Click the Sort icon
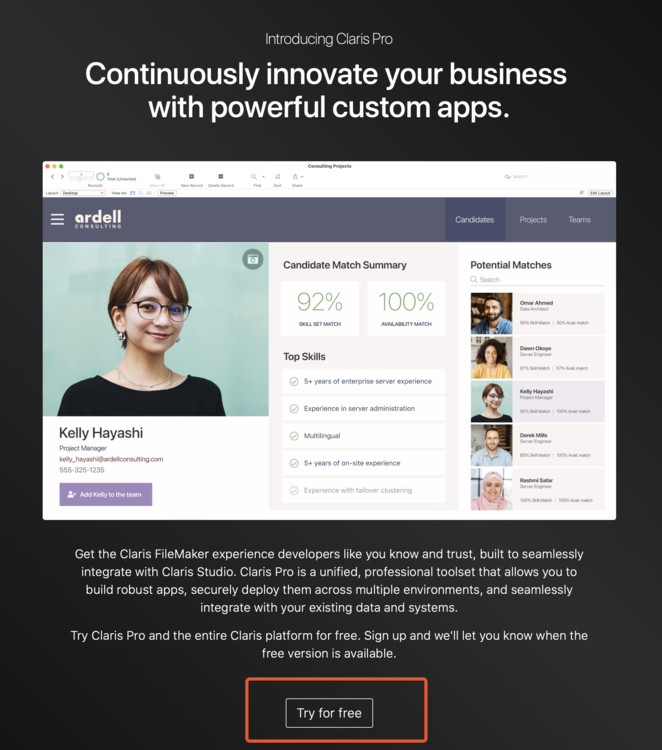Viewport: 662px width, 750px height. [x=277, y=176]
